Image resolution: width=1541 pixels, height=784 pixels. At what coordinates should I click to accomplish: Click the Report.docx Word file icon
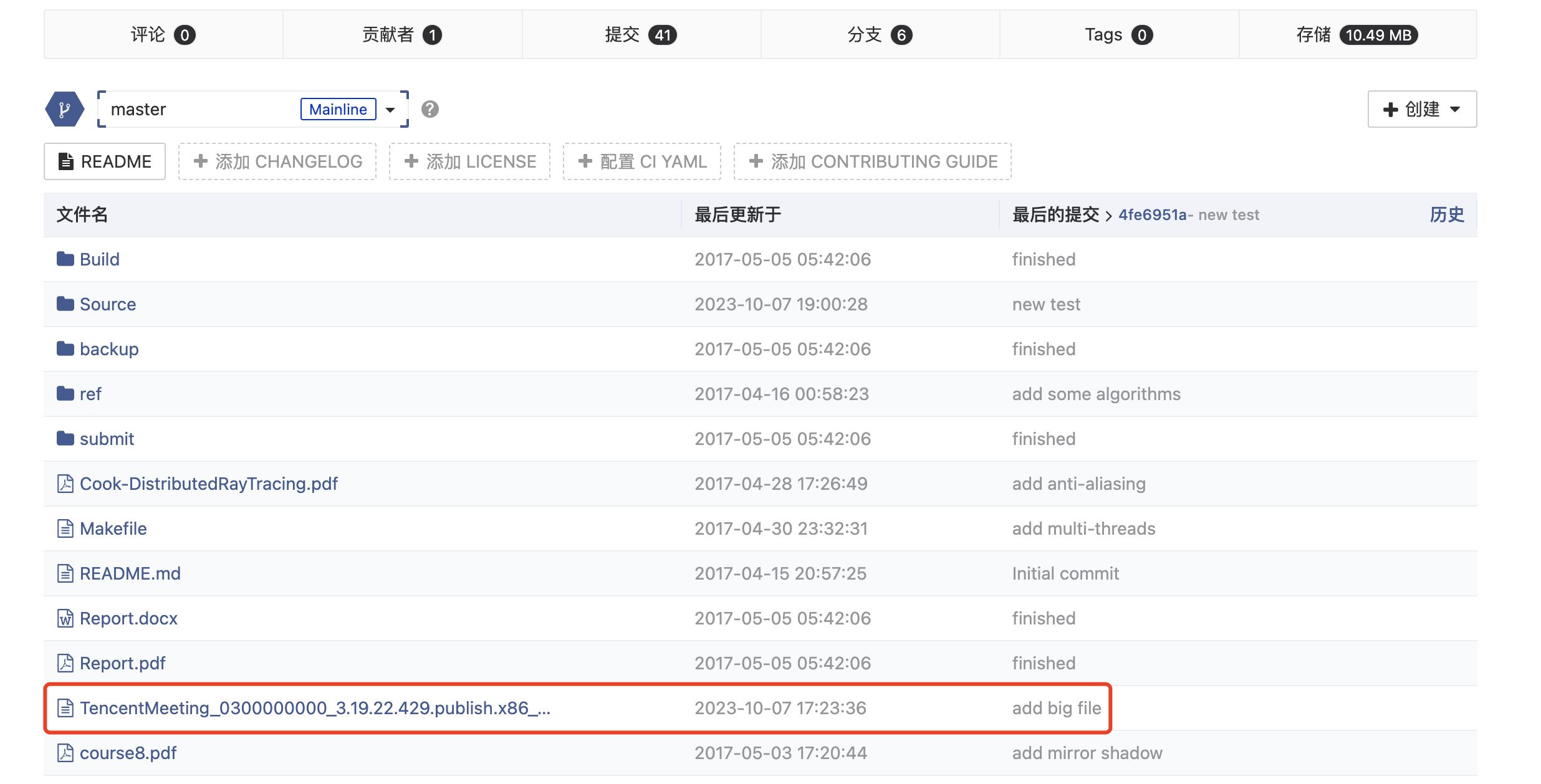65,618
